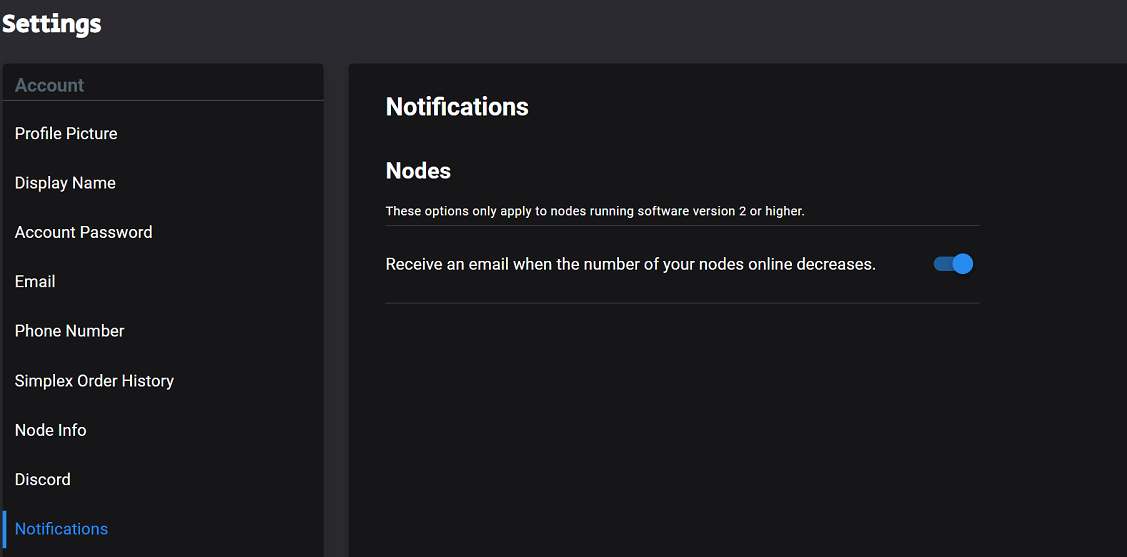The height and width of the screenshot is (557, 1127).
Task: Click the Account section header
Action: point(50,86)
